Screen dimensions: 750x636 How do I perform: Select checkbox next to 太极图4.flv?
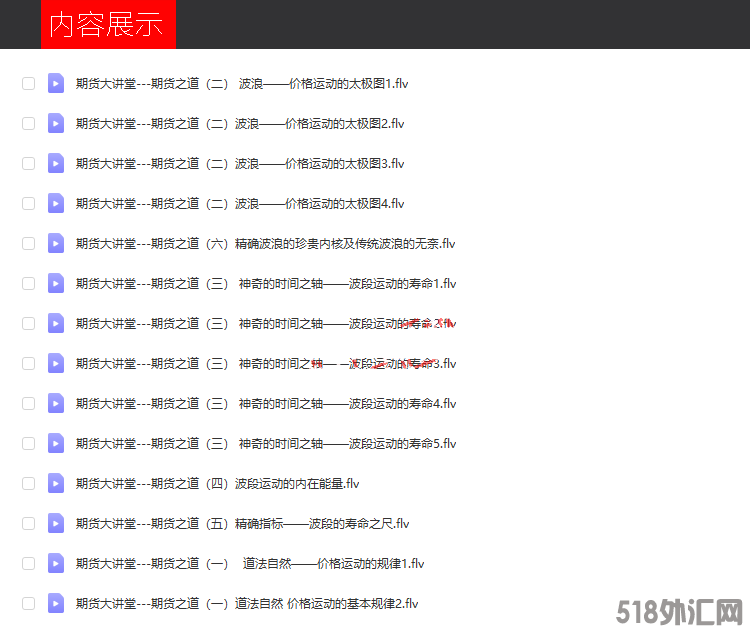click(x=28, y=204)
